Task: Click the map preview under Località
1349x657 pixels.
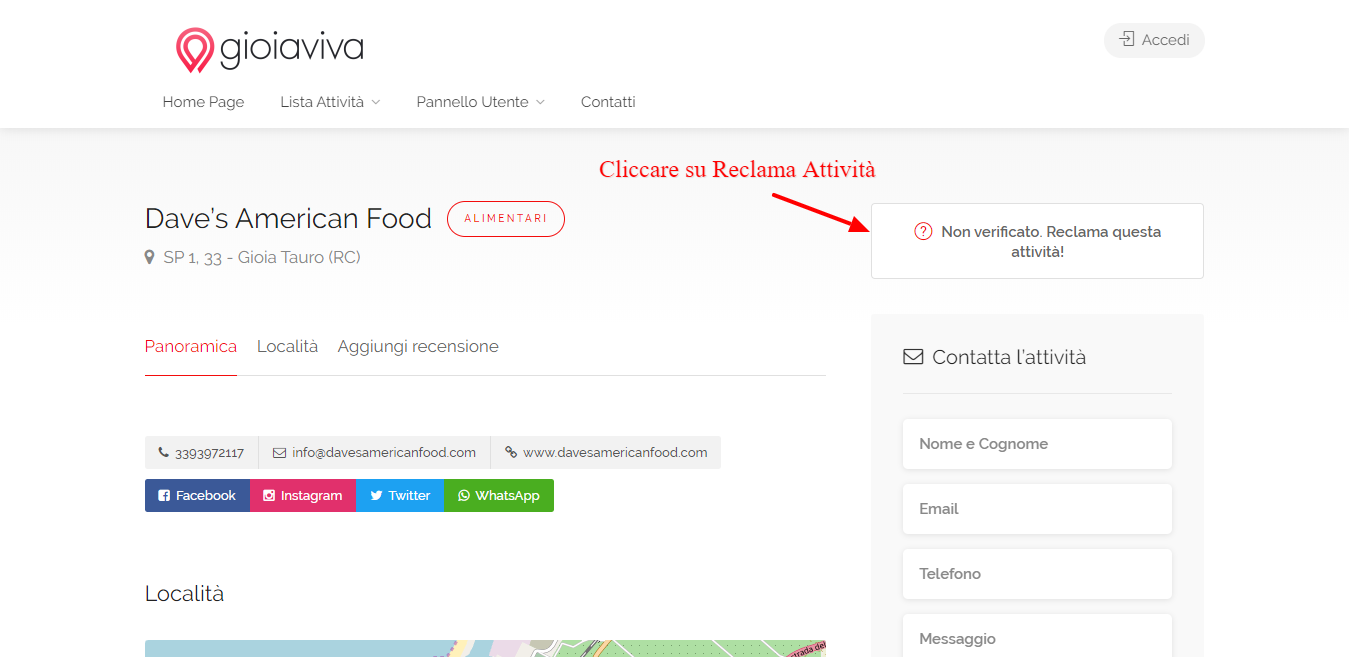Action: tap(485, 648)
